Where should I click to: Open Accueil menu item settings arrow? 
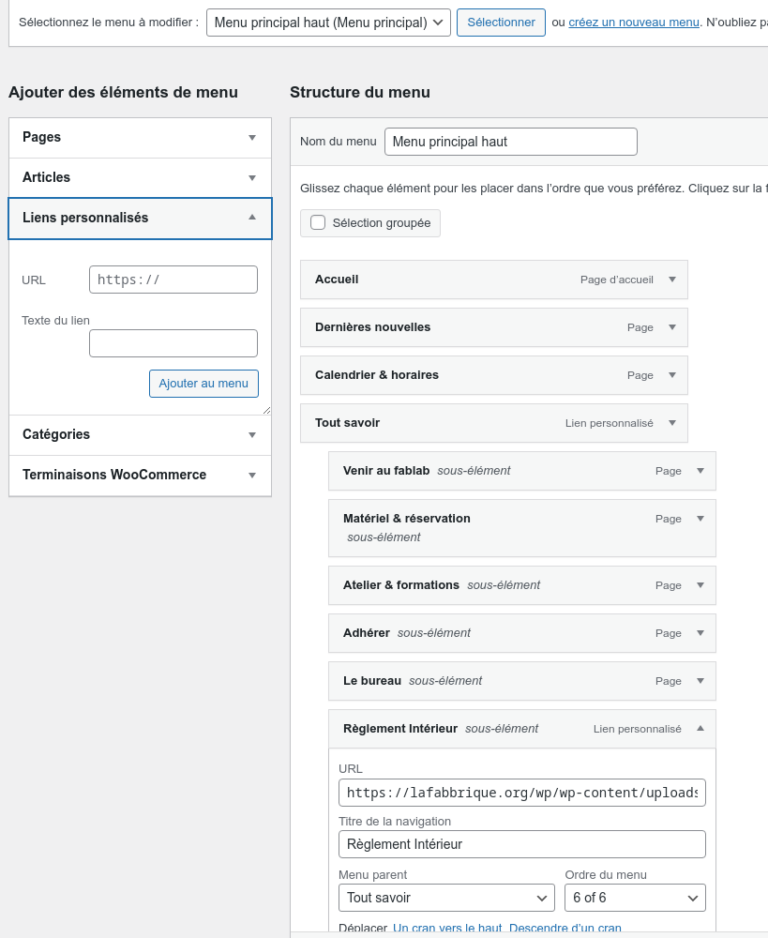coord(672,279)
